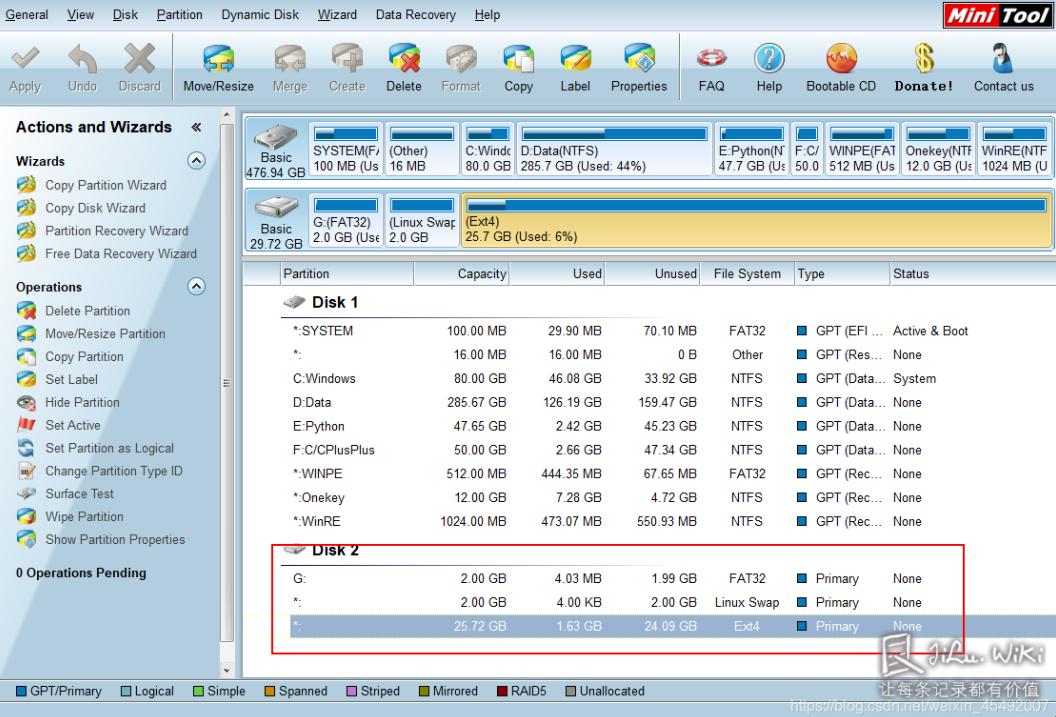Select Linux Swap 2.0 GB block in disk map
Image resolution: width=1056 pixels, height=717 pixels.
pyautogui.click(x=422, y=221)
